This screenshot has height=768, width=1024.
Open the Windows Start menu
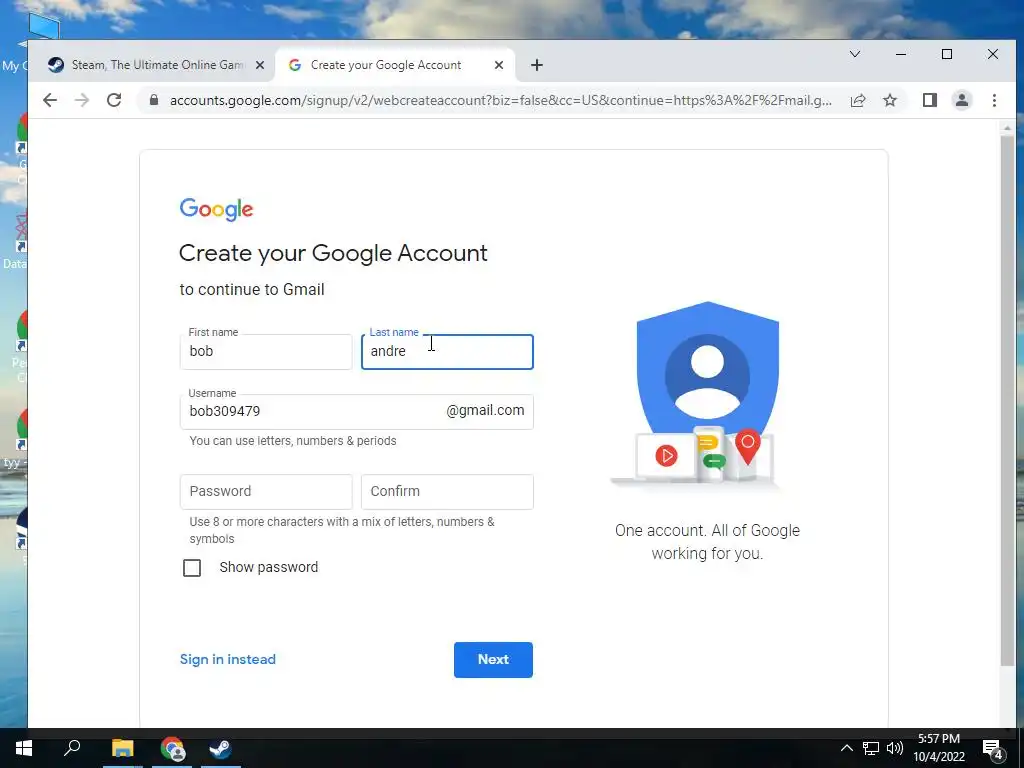(x=24, y=748)
